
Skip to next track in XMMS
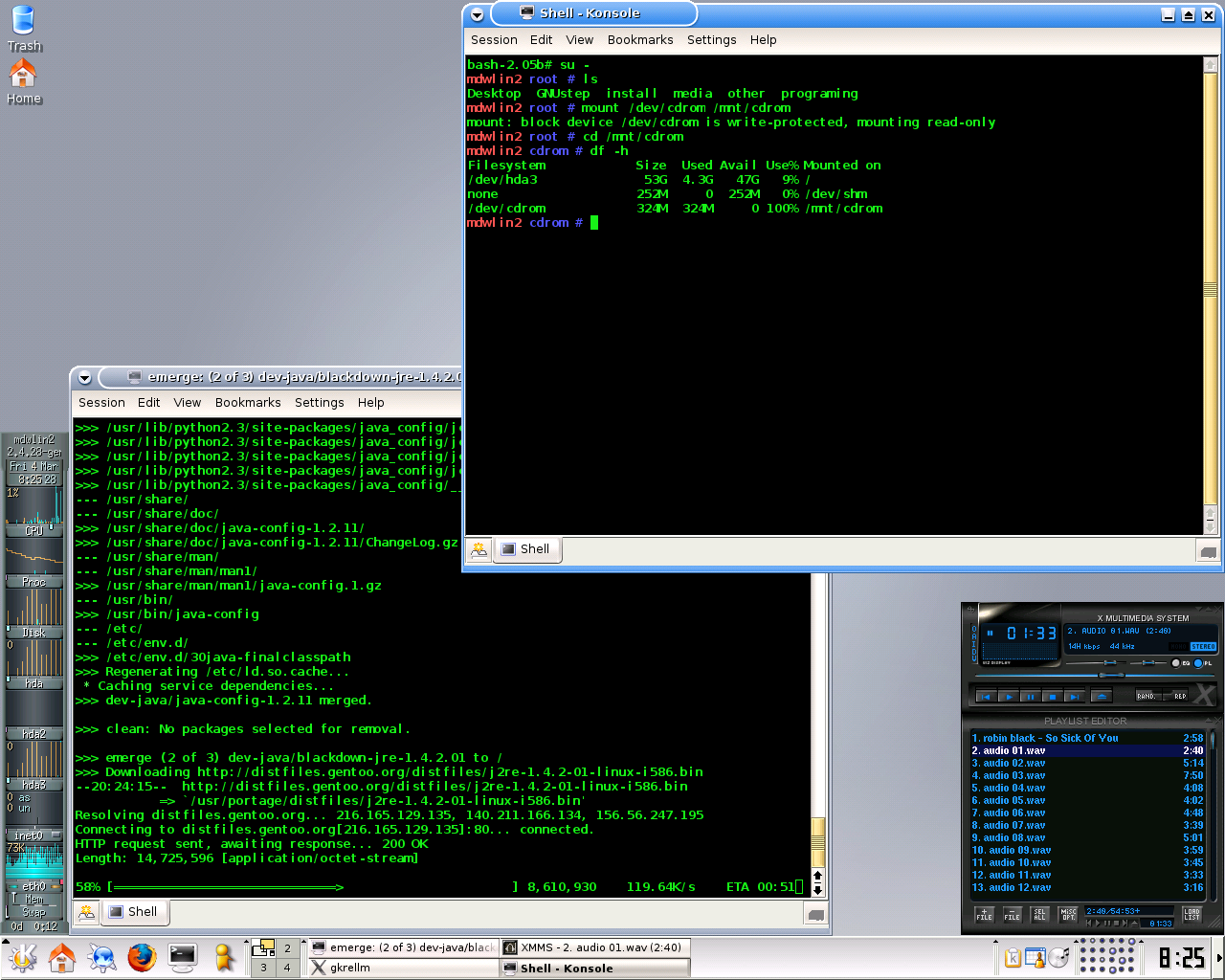(x=1075, y=697)
